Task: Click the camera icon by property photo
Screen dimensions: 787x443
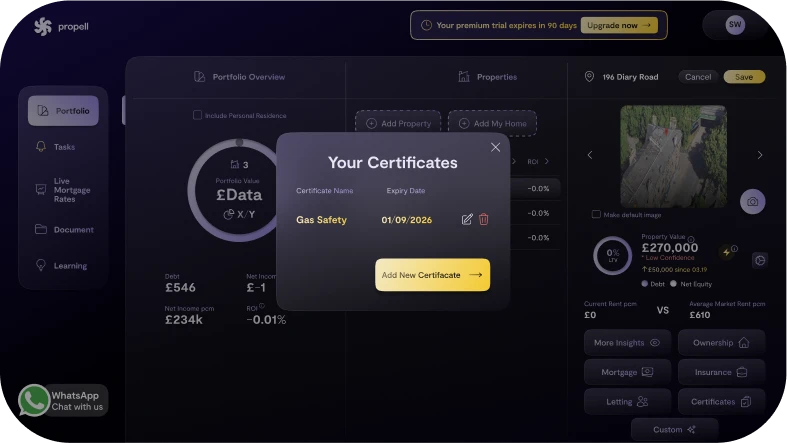Action: 752,201
